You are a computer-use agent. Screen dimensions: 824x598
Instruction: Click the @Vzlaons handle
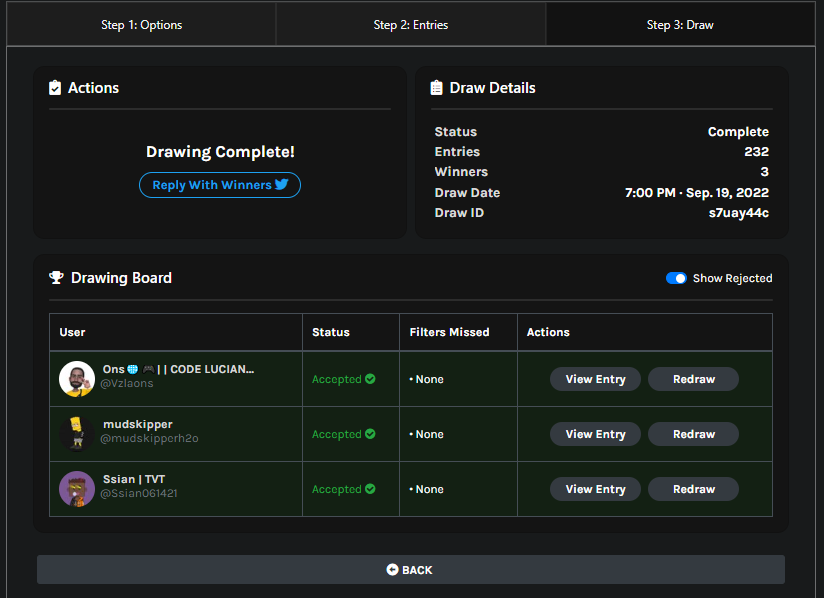pyautogui.click(x=127, y=384)
